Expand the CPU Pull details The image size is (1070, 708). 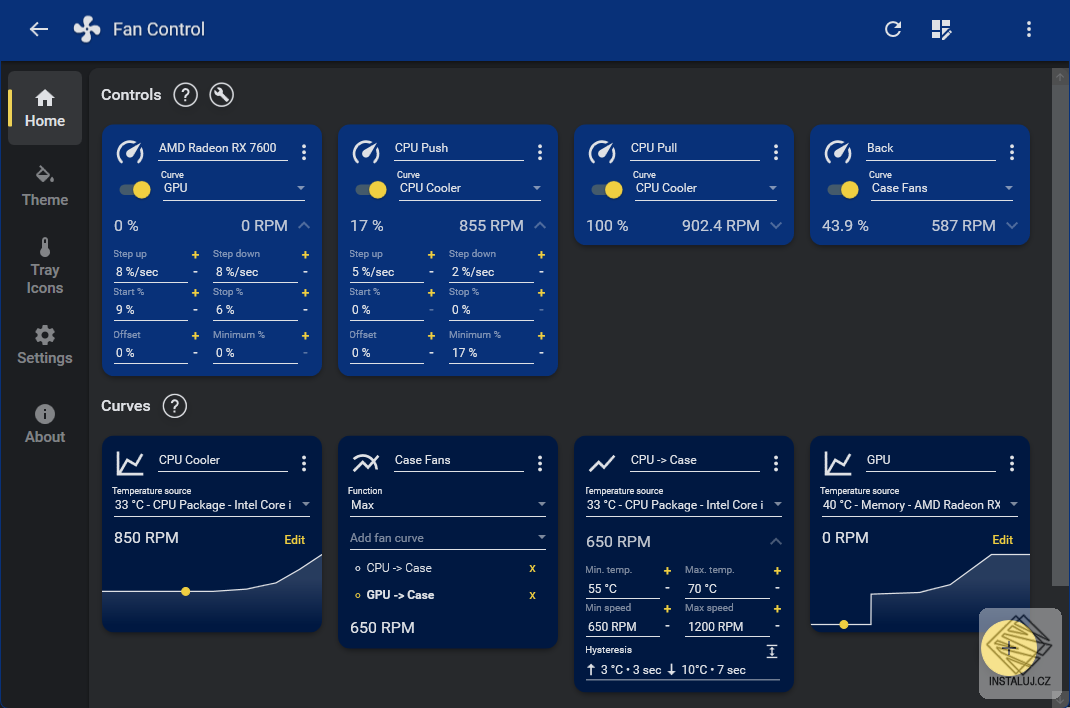point(776,225)
